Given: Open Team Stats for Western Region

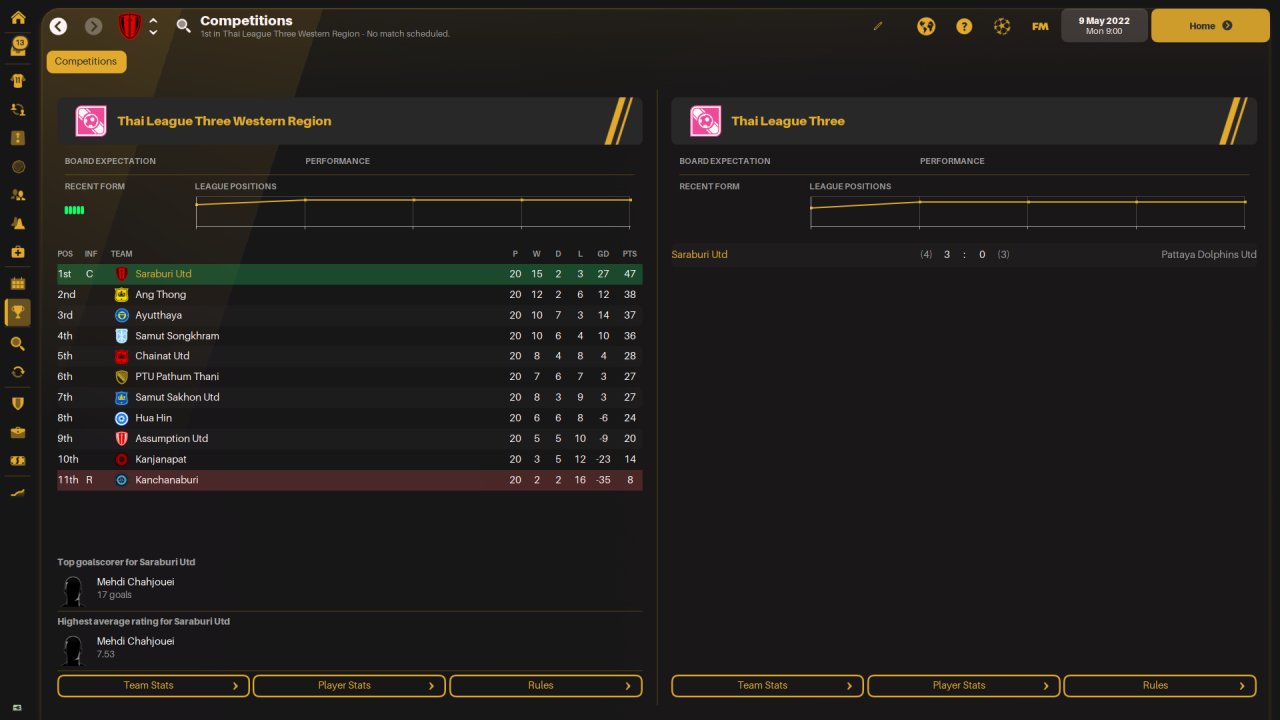Looking at the screenshot, I should click(153, 686).
